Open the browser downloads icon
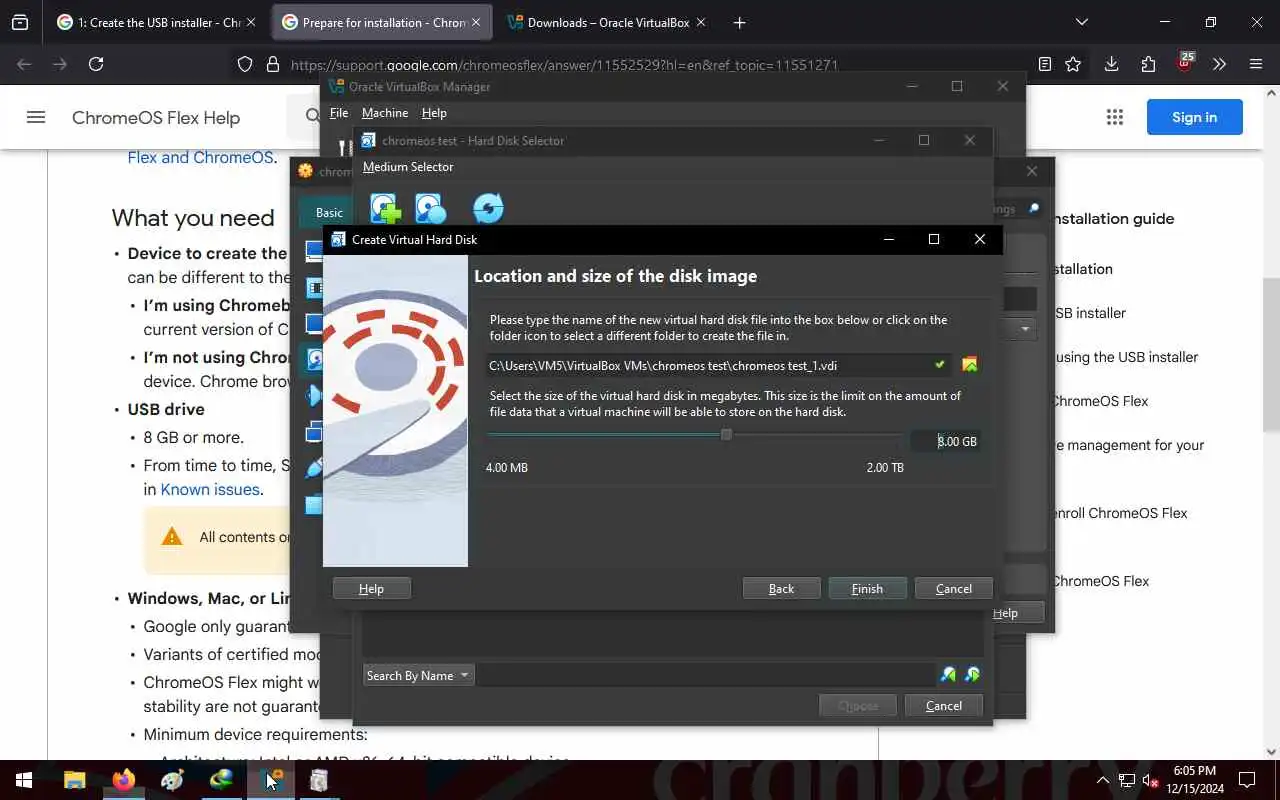This screenshot has height=800, width=1280. click(1111, 64)
